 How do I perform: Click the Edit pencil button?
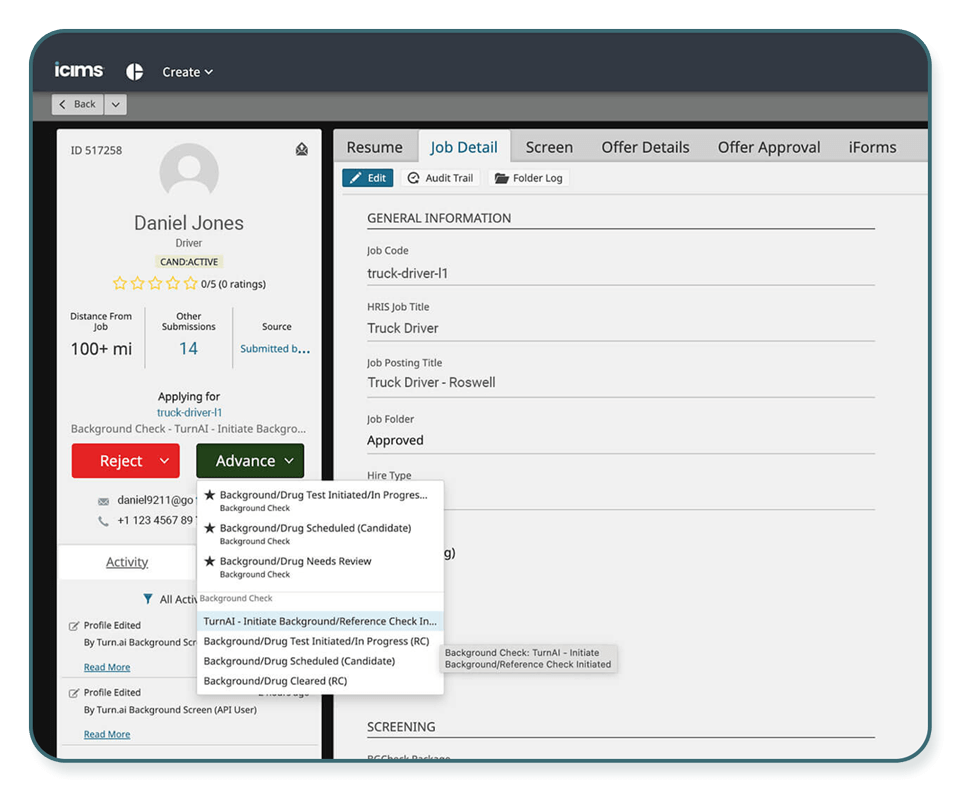(x=367, y=178)
